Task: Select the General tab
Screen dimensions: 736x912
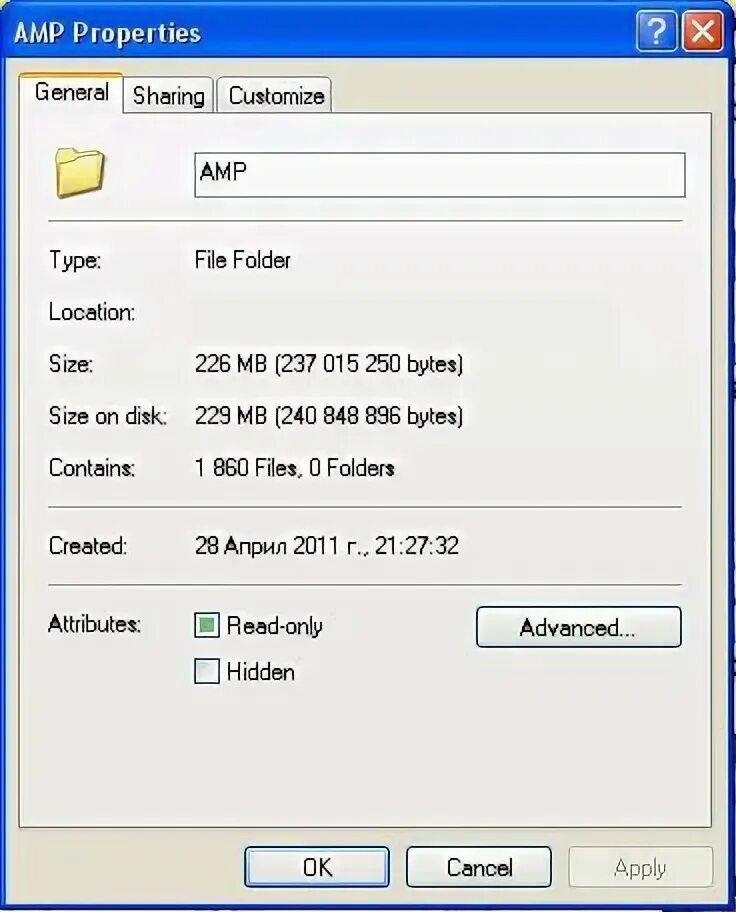Action: [x=72, y=92]
